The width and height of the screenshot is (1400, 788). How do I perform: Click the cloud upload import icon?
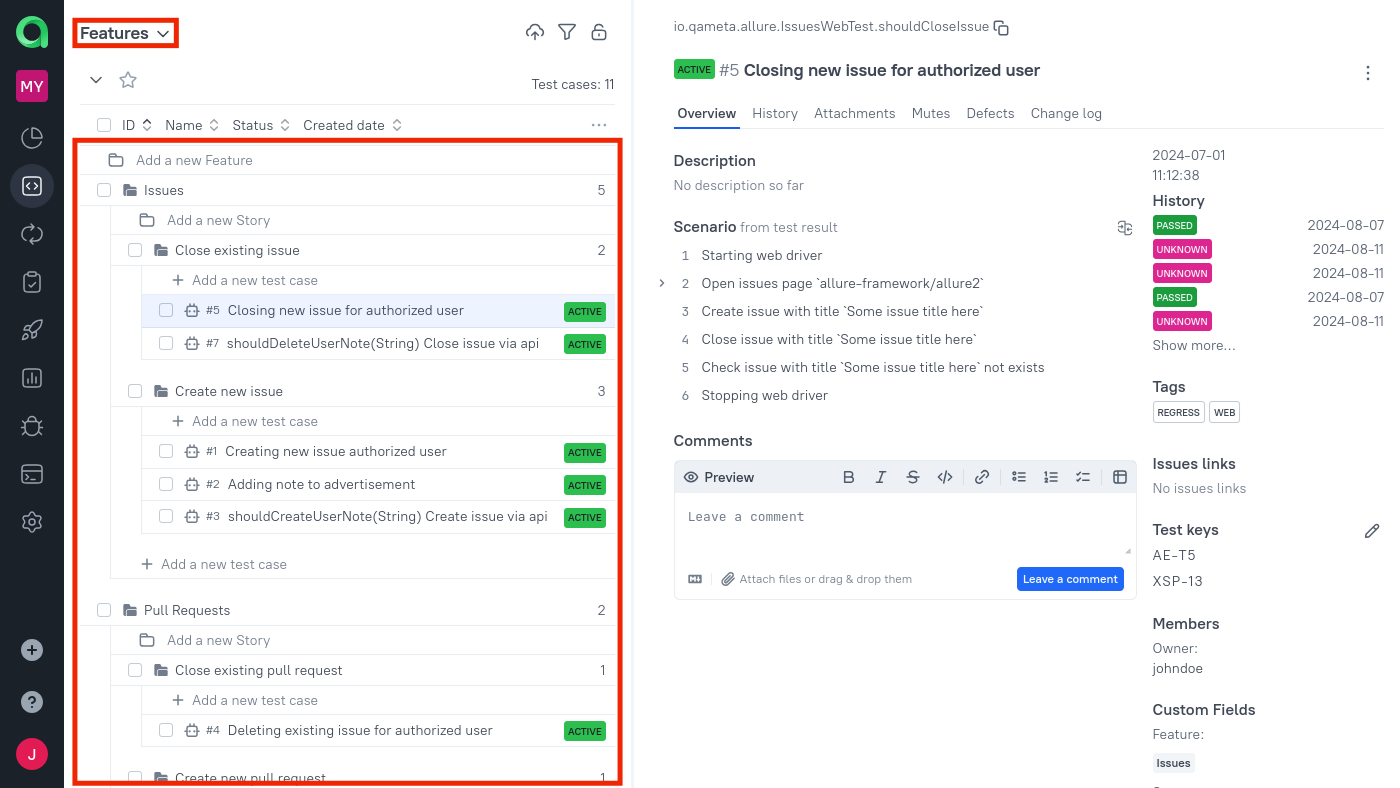tap(535, 33)
